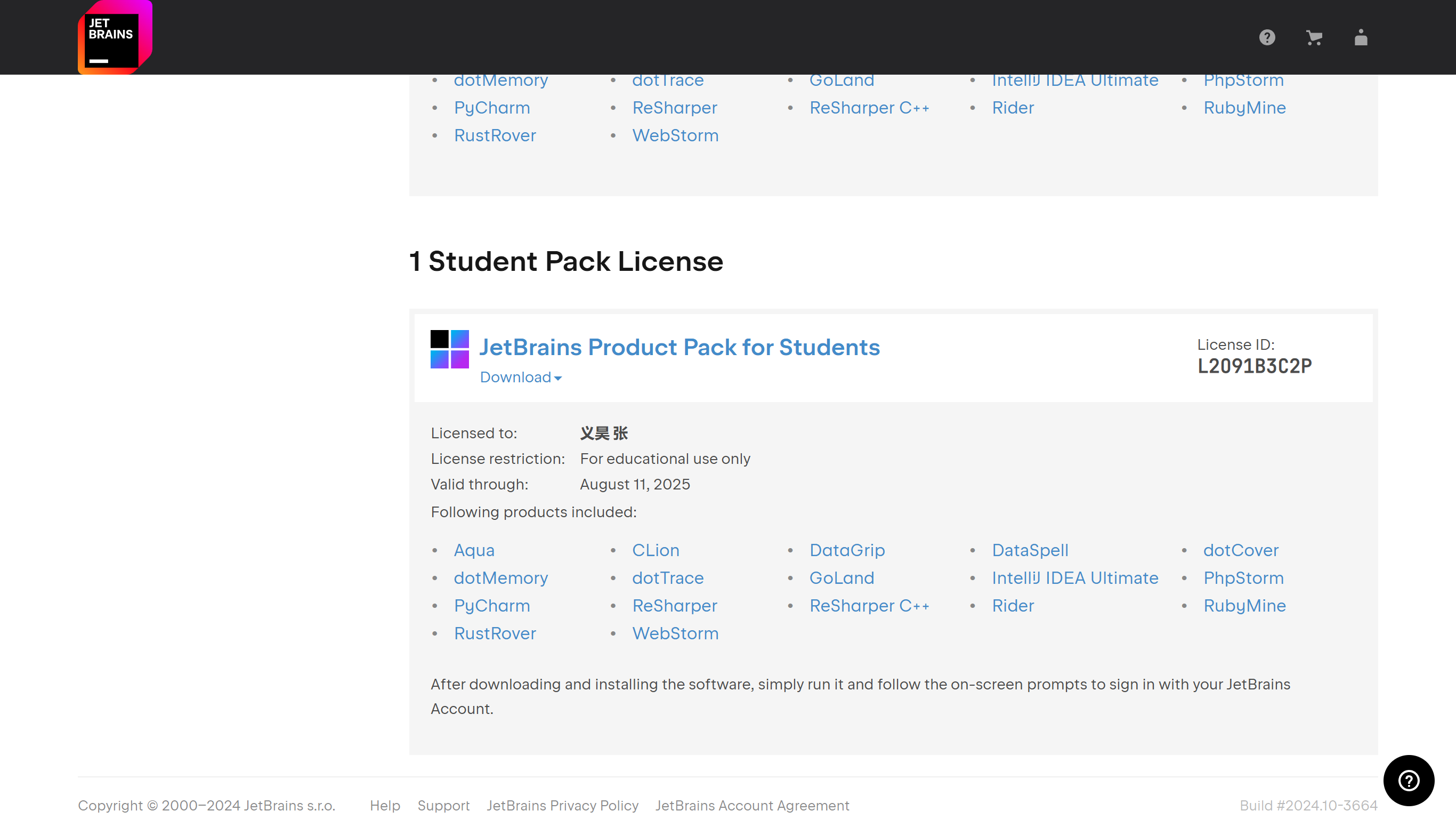1456x819 pixels.
Task: Open RubyMine link in the upper license list
Action: [1244, 108]
